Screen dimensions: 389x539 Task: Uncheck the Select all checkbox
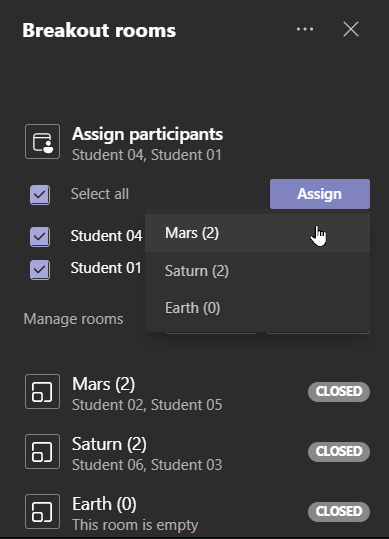(x=40, y=195)
